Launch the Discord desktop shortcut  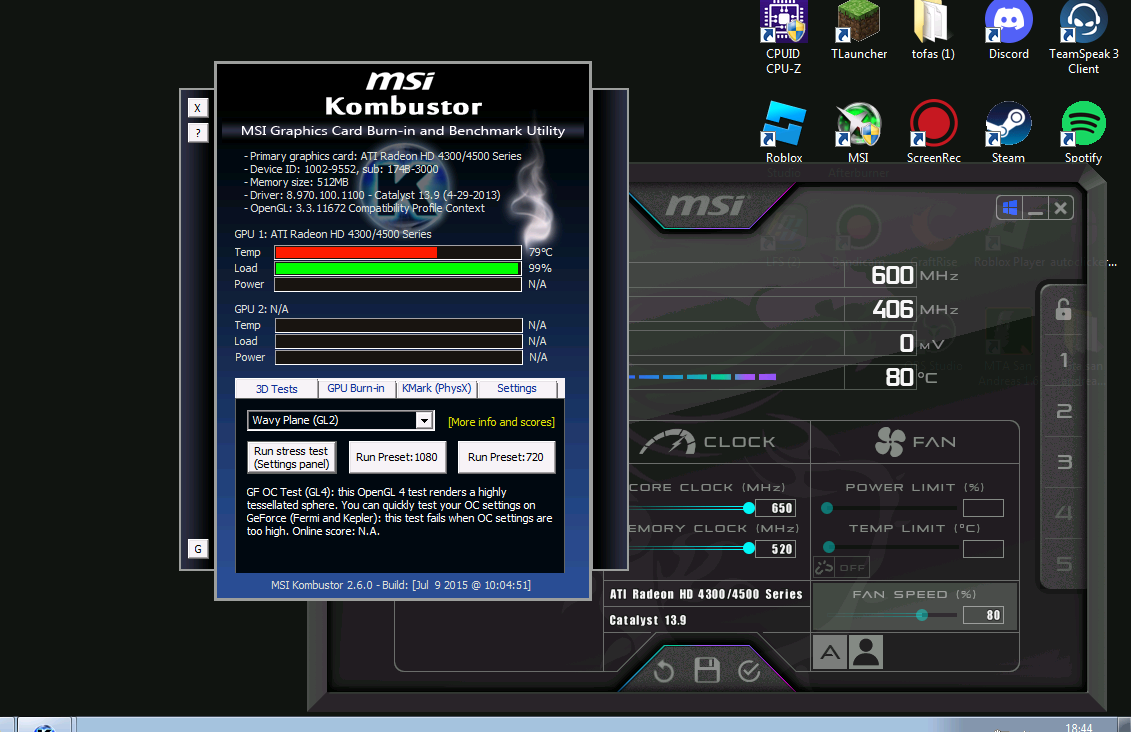(x=1008, y=30)
